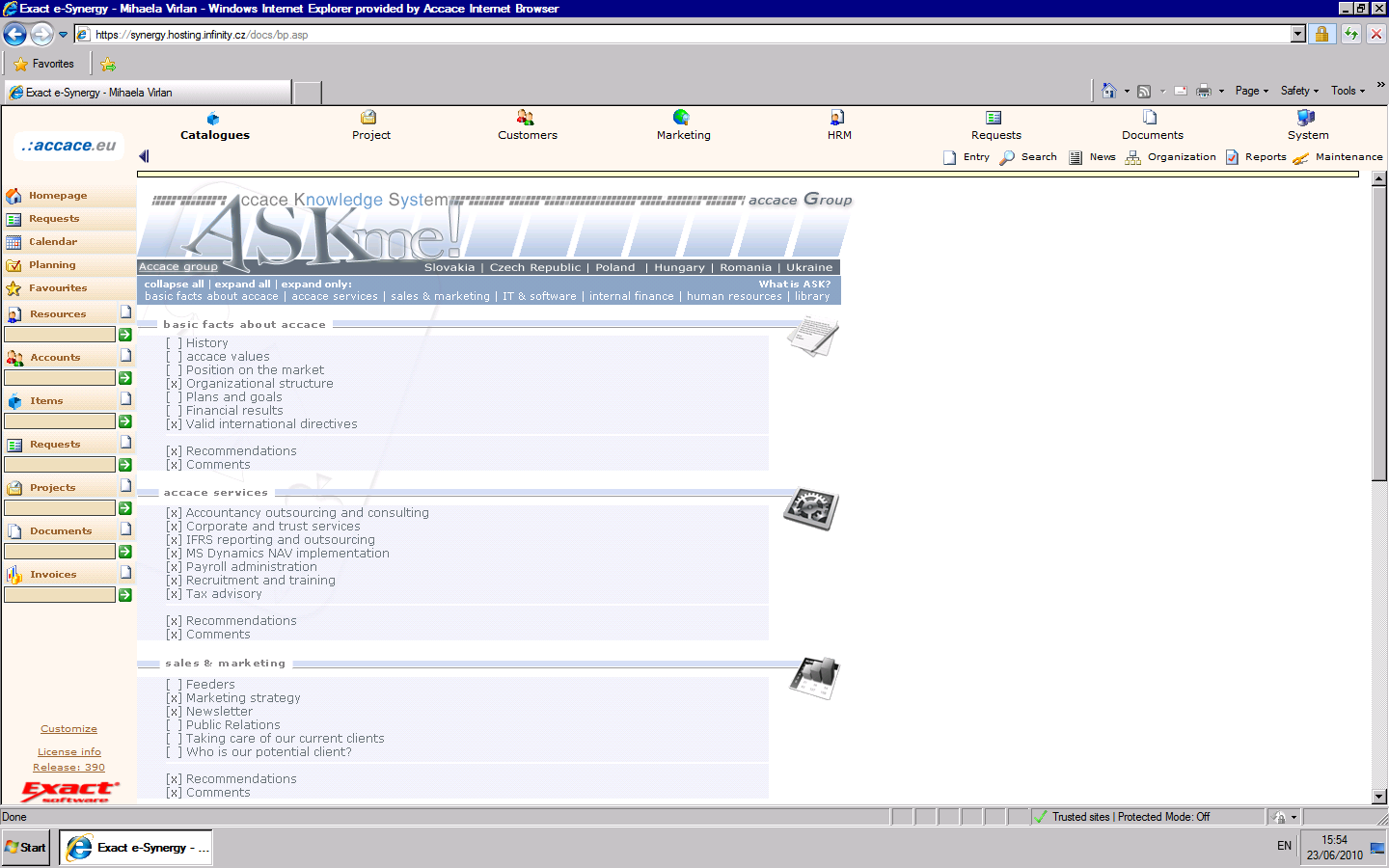This screenshot has width=1389, height=868.
Task: Toggle the accace values checkbox item
Action: tap(174, 357)
